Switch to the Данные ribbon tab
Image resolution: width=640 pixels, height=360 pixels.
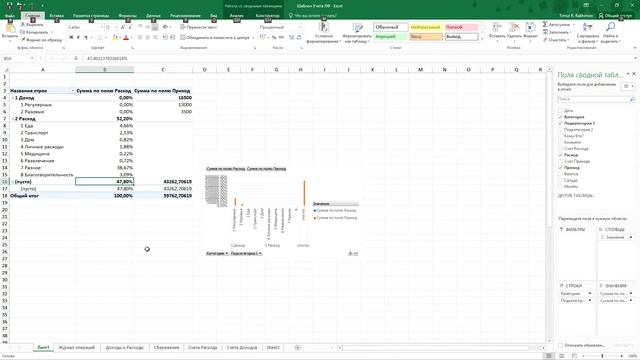click(153, 16)
